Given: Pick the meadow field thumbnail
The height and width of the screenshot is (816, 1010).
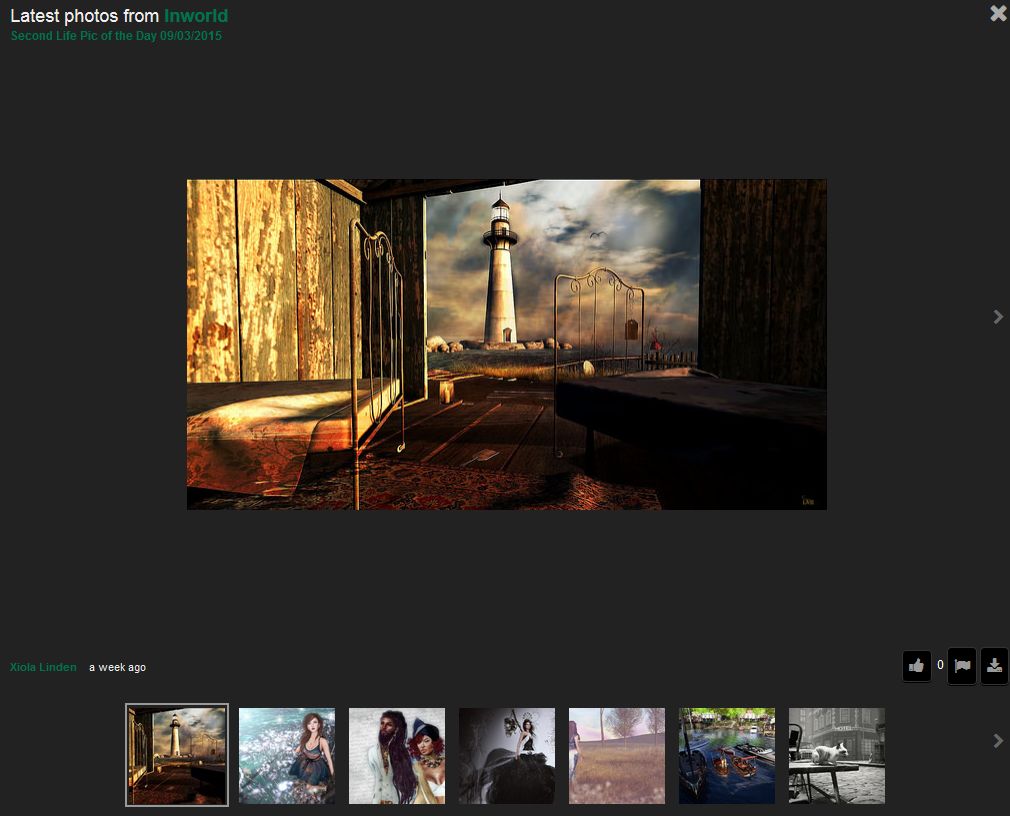Looking at the screenshot, I should point(617,755).
